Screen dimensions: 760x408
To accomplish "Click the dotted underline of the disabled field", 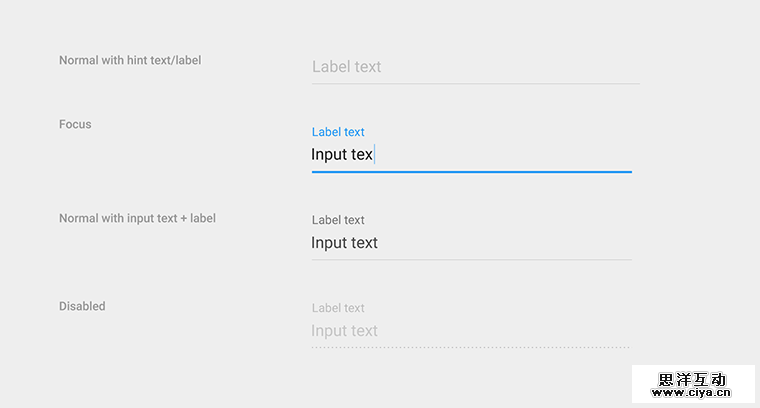I will (471, 347).
